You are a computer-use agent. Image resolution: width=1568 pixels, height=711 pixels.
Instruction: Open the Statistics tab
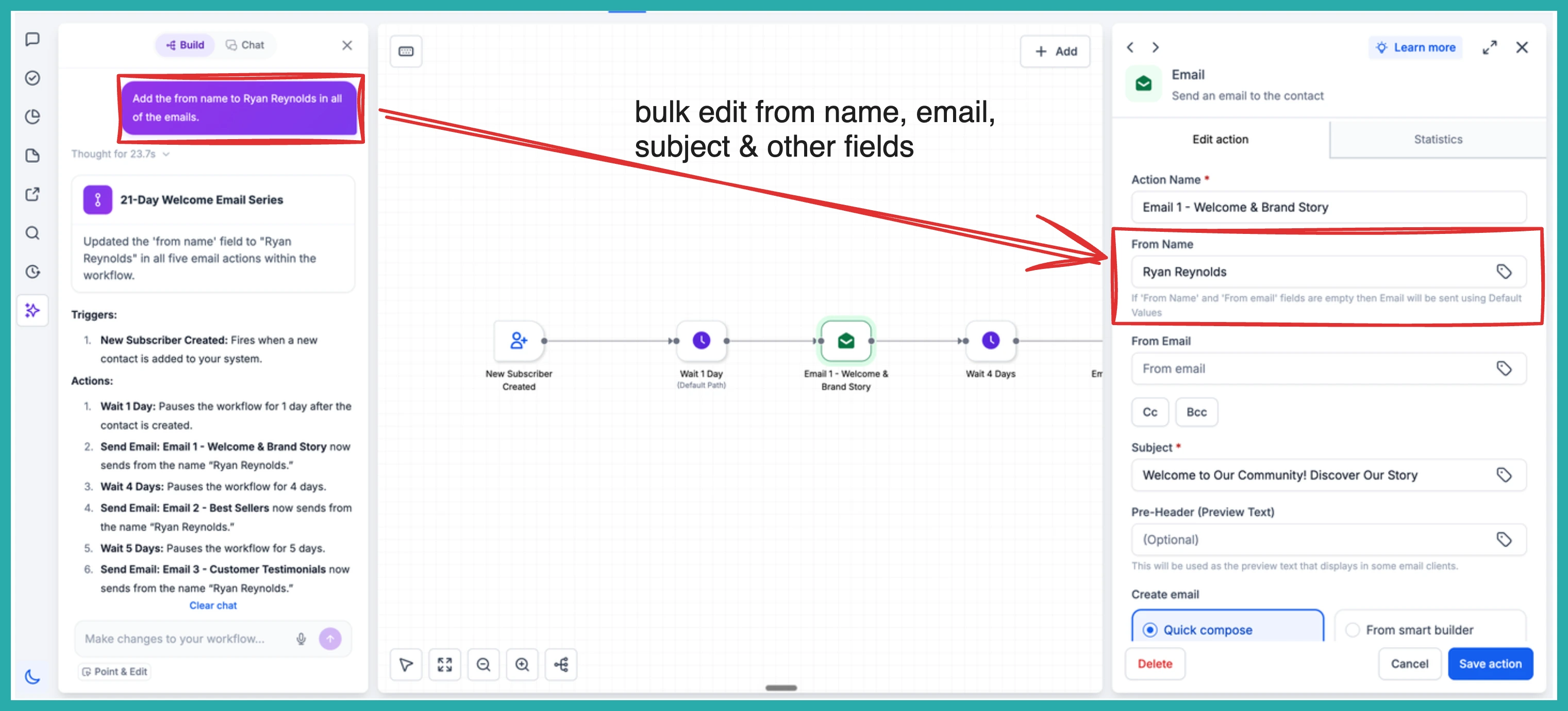click(x=1438, y=139)
